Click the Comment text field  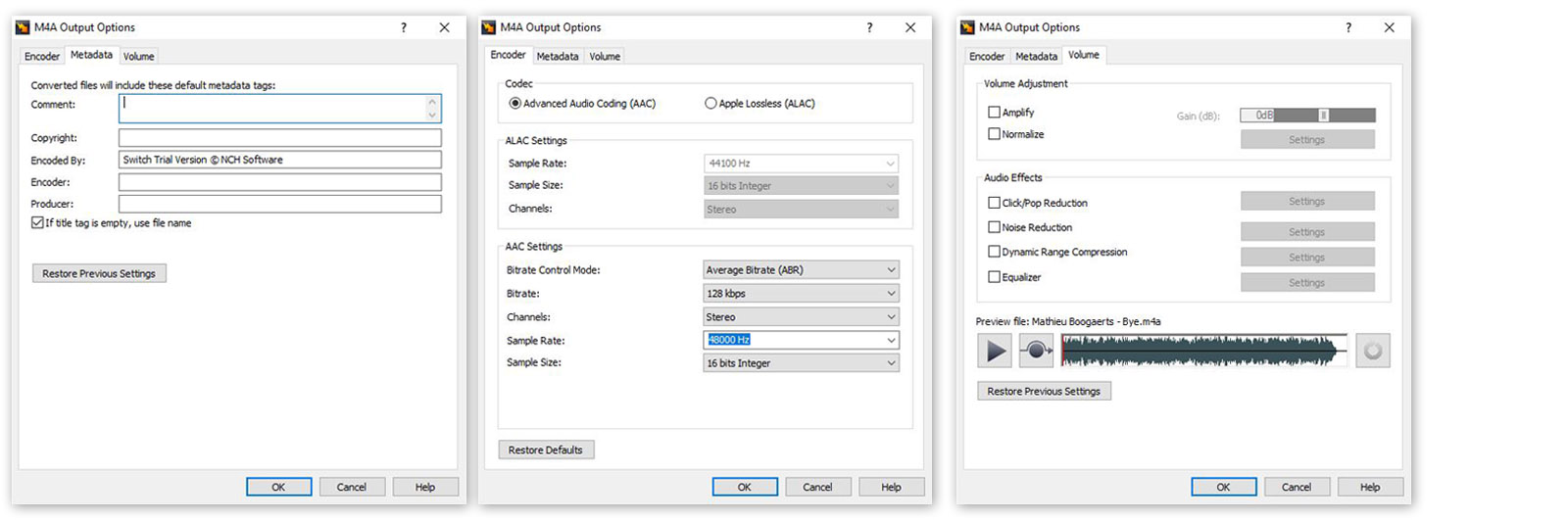280,108
